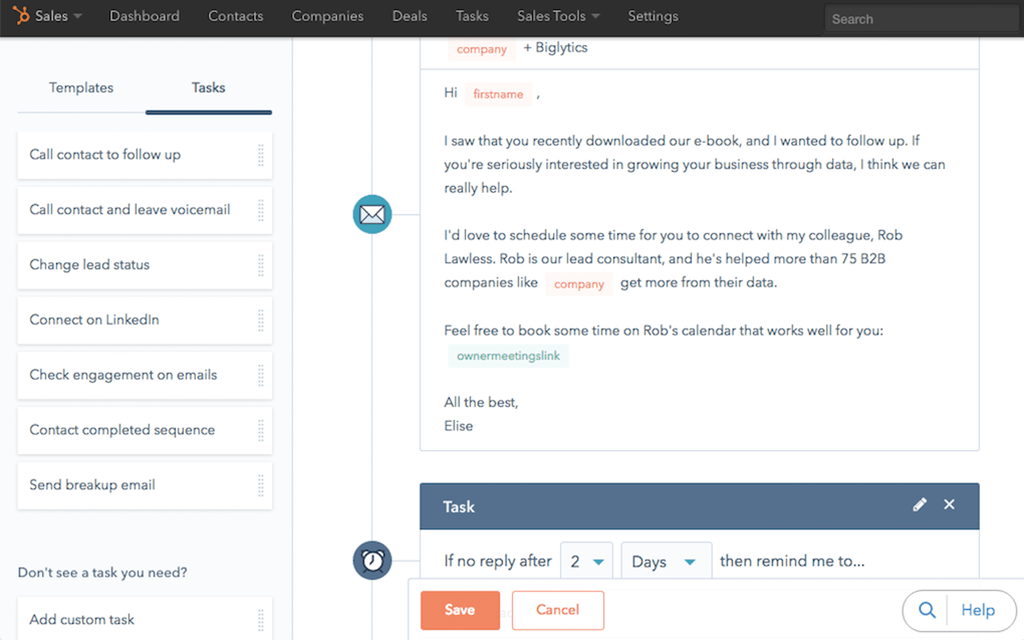The width and height of the screenshot is (1024, 640).
Task: Grab the drag handle on Call contact to follow up
Action: 261,155
